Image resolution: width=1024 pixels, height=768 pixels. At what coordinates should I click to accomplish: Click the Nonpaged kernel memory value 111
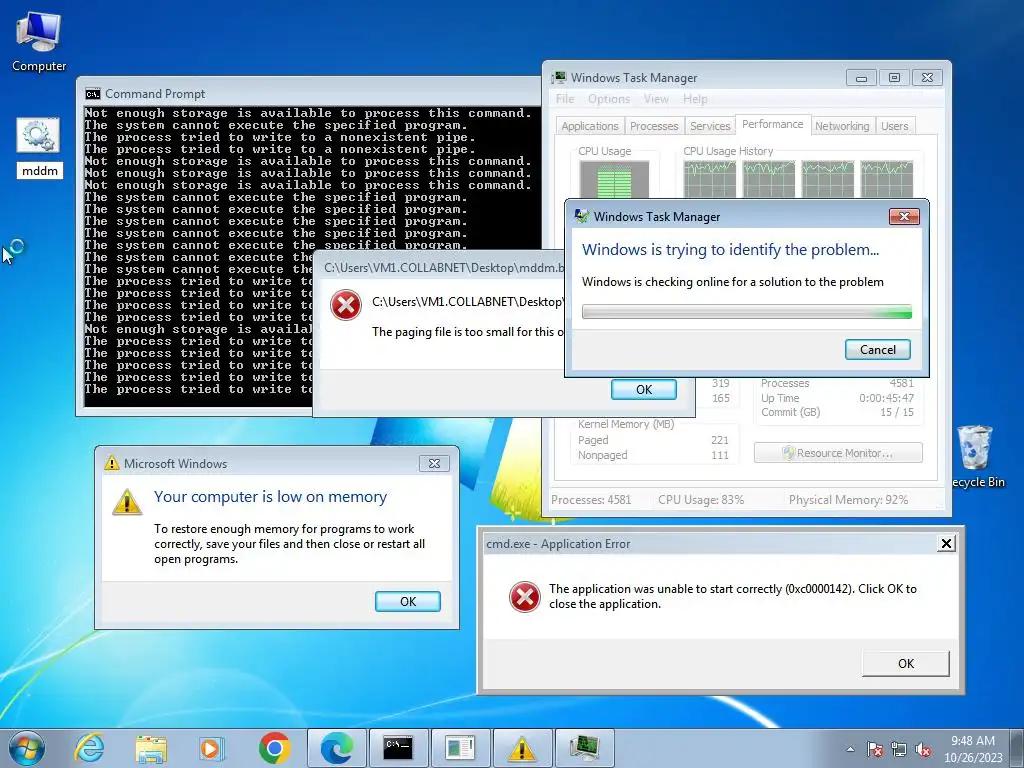(720, 455)
